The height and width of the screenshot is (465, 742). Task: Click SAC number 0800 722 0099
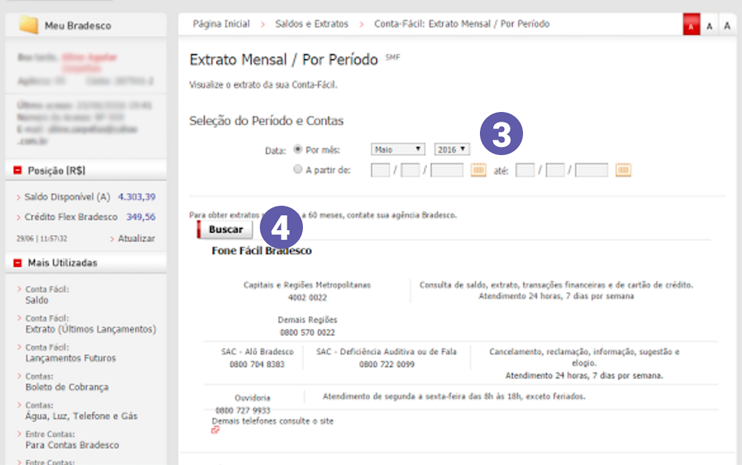click(387, 364)
